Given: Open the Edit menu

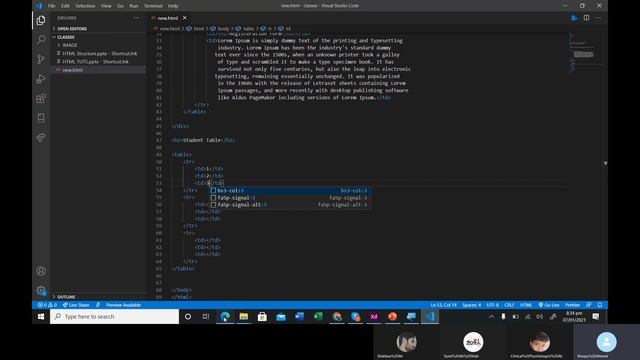Looking at the screenshot, I should point(65,6).
